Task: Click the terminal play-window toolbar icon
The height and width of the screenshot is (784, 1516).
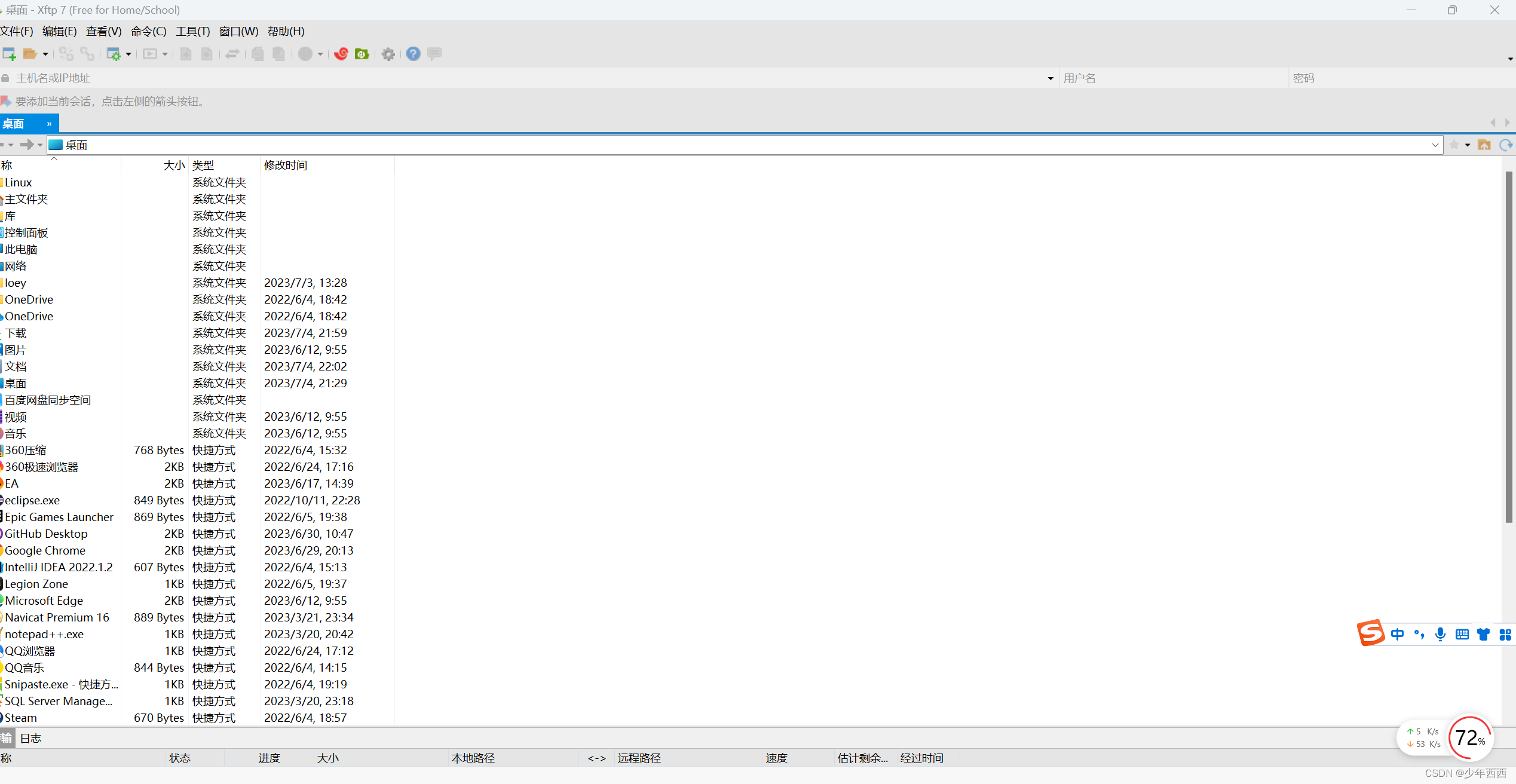Action: (x=150, y=54)
